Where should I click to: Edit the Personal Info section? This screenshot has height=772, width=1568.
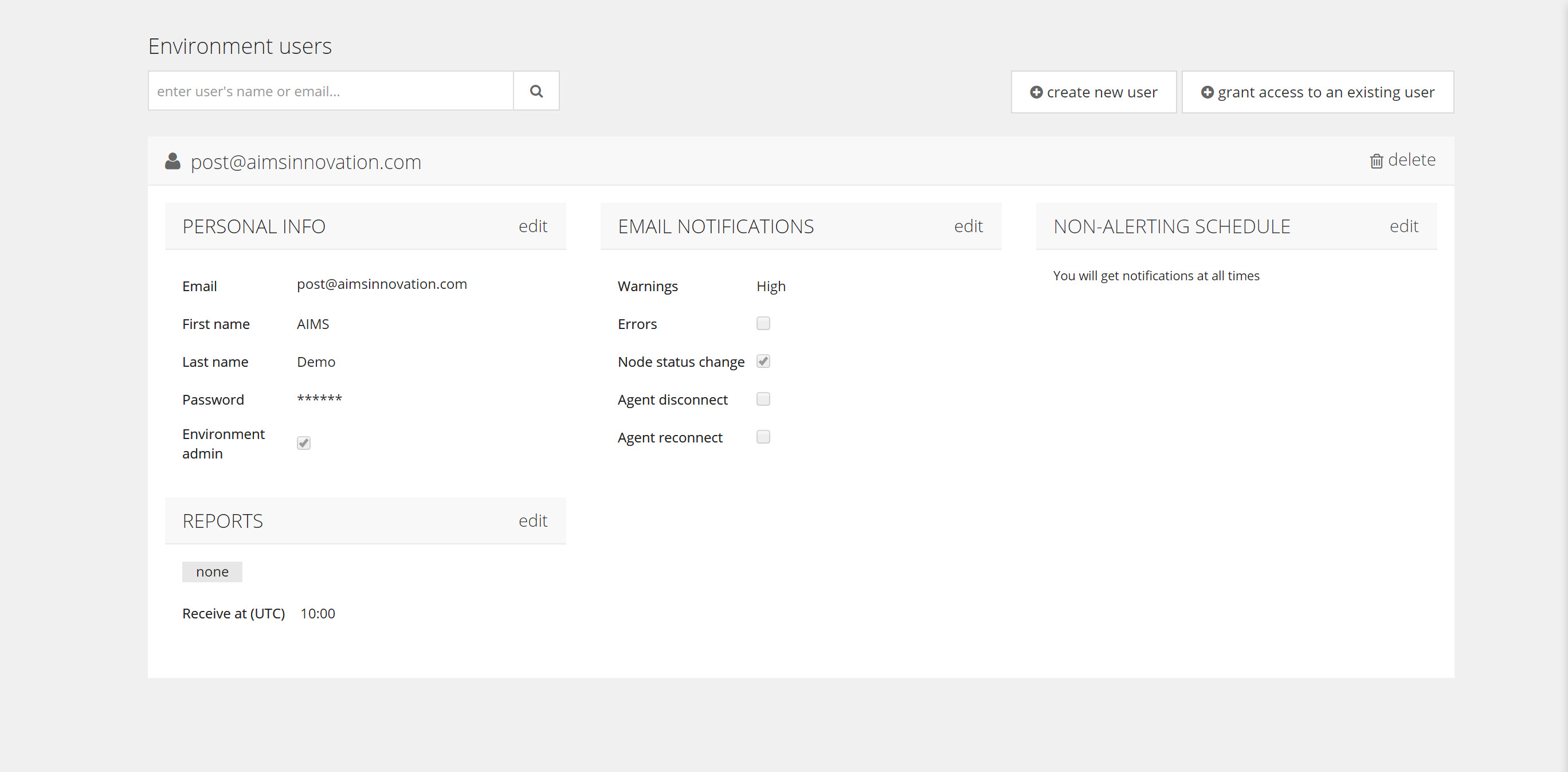click(x=532, y=226)
